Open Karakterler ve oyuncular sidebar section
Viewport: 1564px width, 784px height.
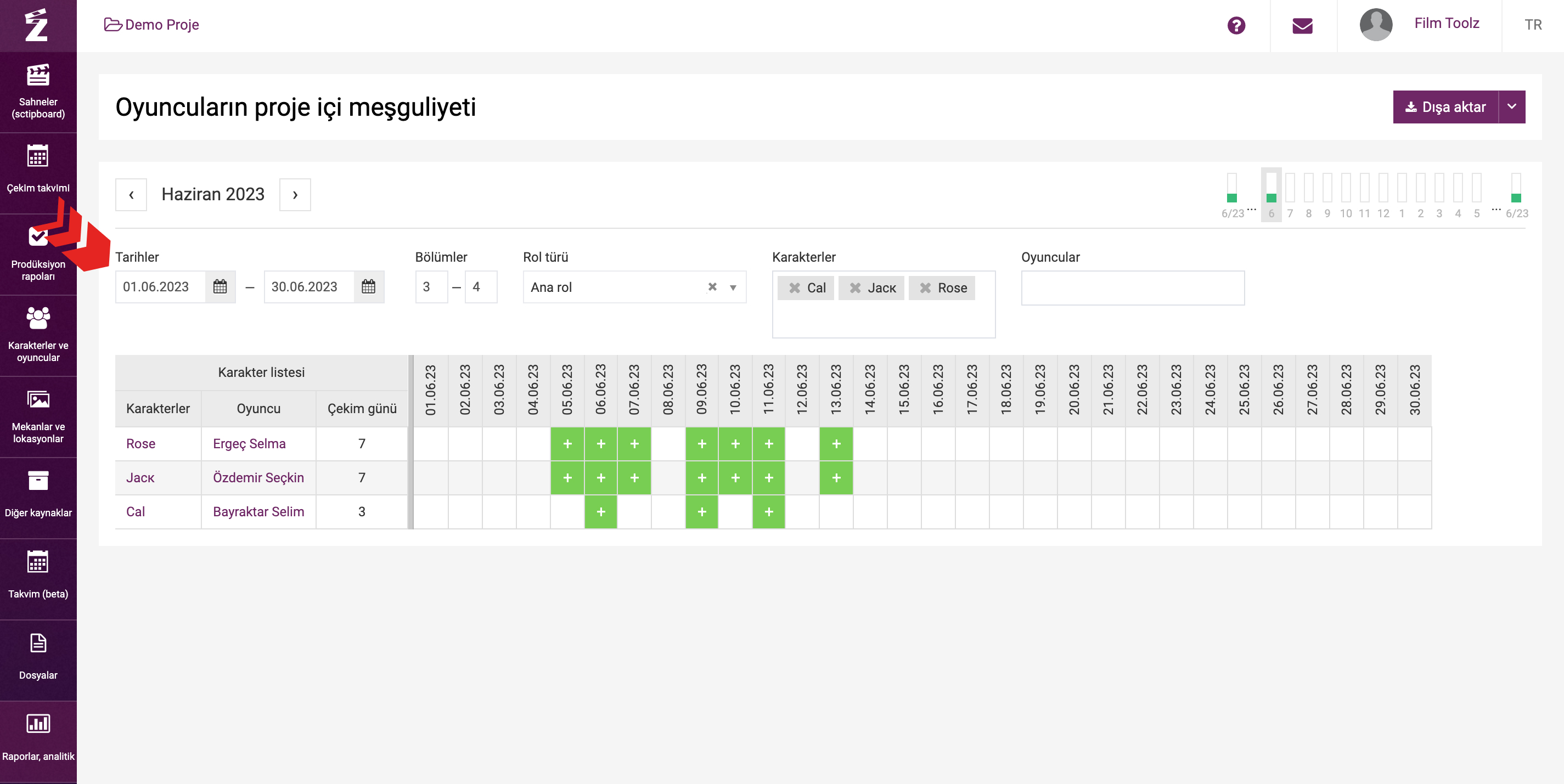(38, 336)
